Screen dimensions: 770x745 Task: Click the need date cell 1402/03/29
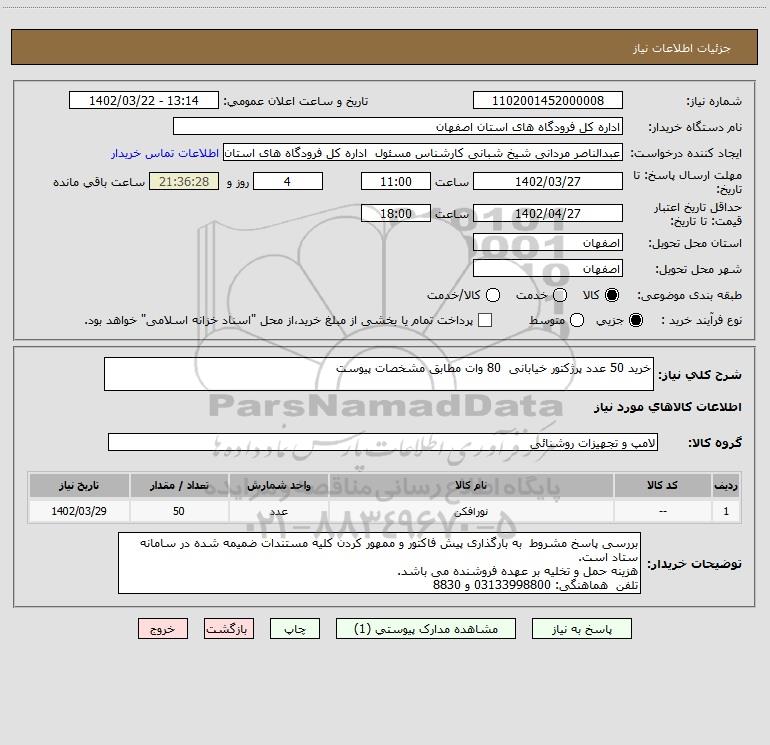tap(79, 511)
